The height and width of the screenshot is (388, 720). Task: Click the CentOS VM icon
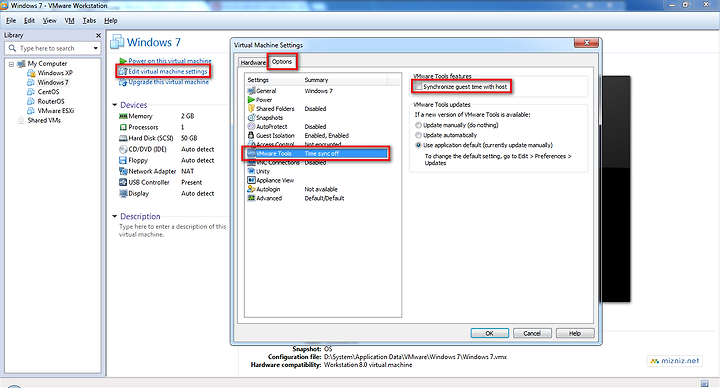(x=31, y=92)
